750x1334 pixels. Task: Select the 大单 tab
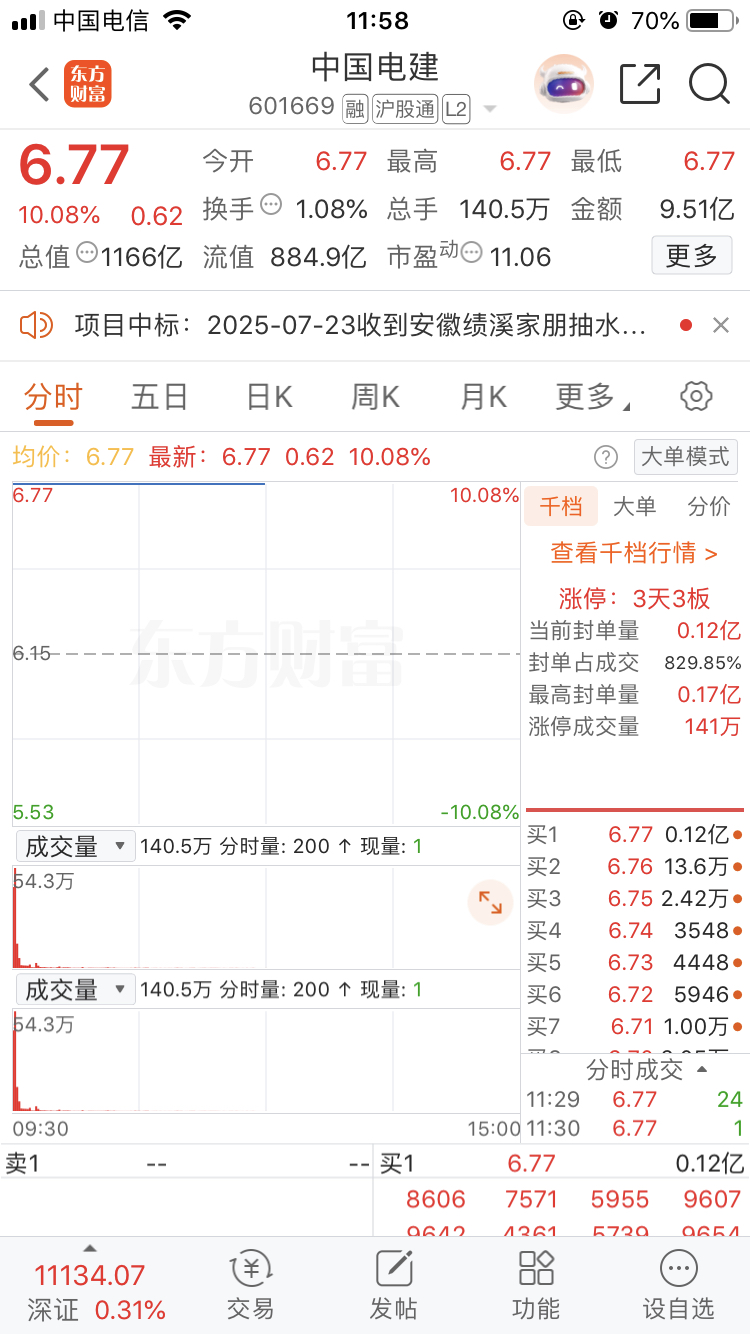[x=634, y=506]
